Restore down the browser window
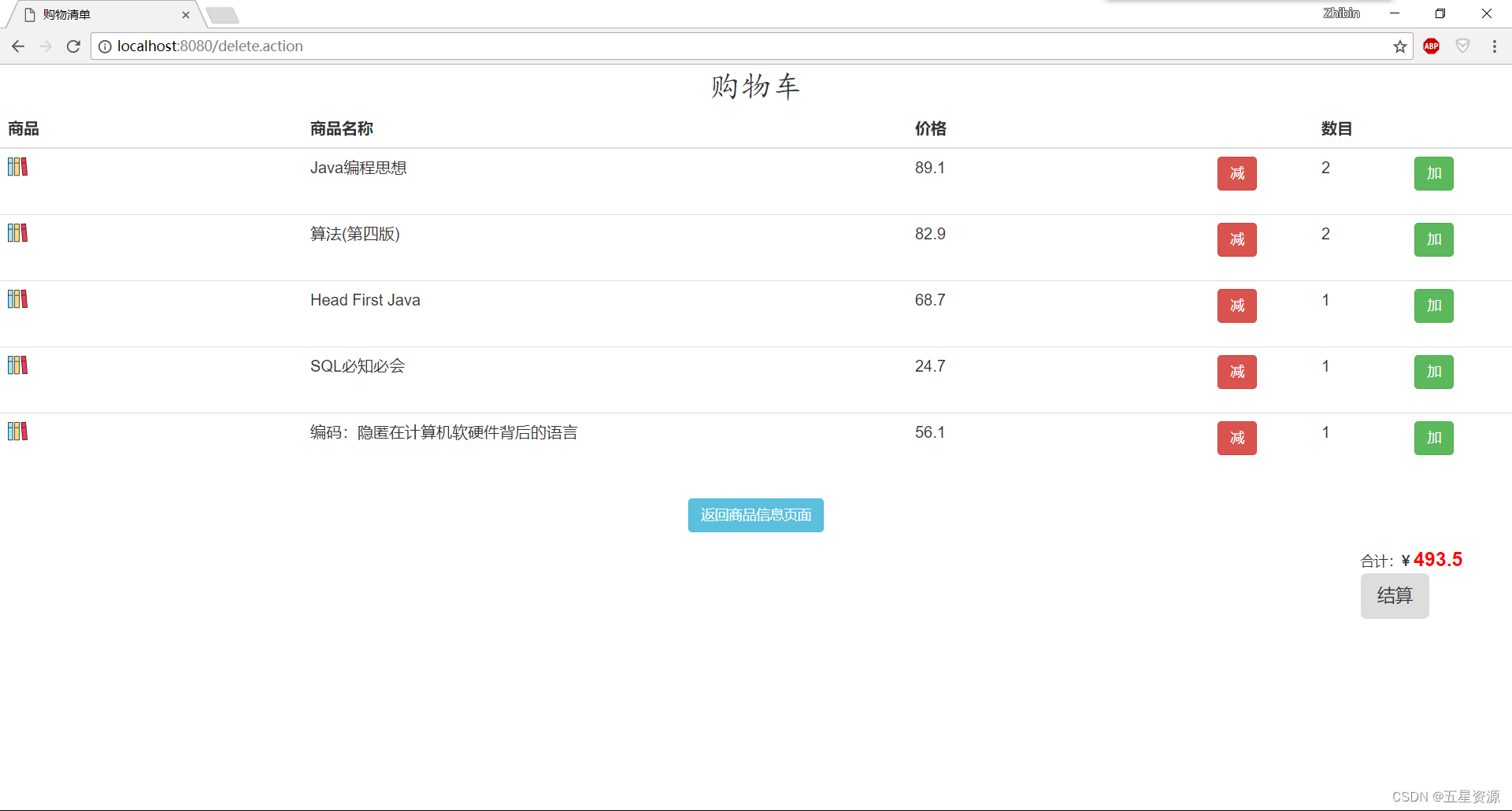The image size is (1512, 811). [x=1440, y=13]
